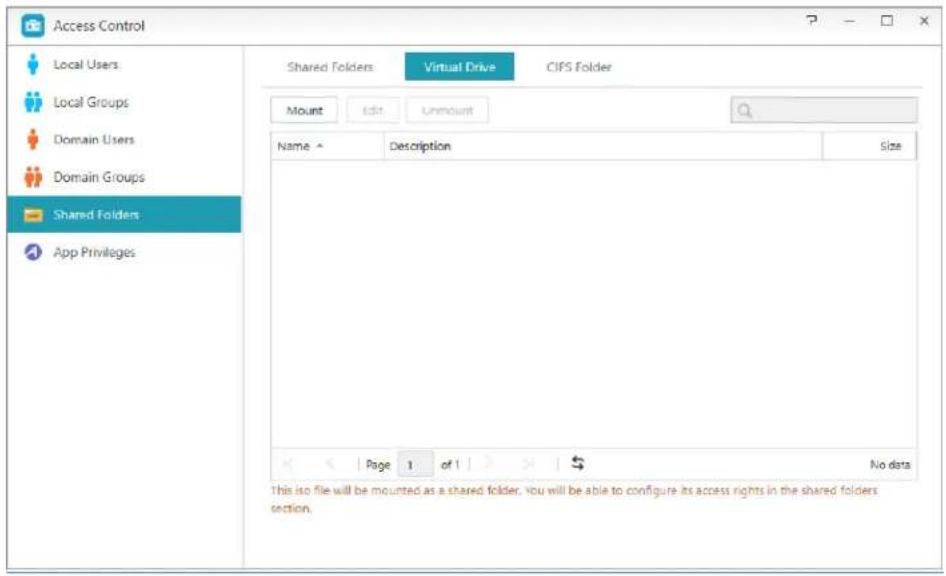The width and height of the screenshot is (946, 576).
Task: Click the search magnifier icon
Action: click(x=745, y=110)
